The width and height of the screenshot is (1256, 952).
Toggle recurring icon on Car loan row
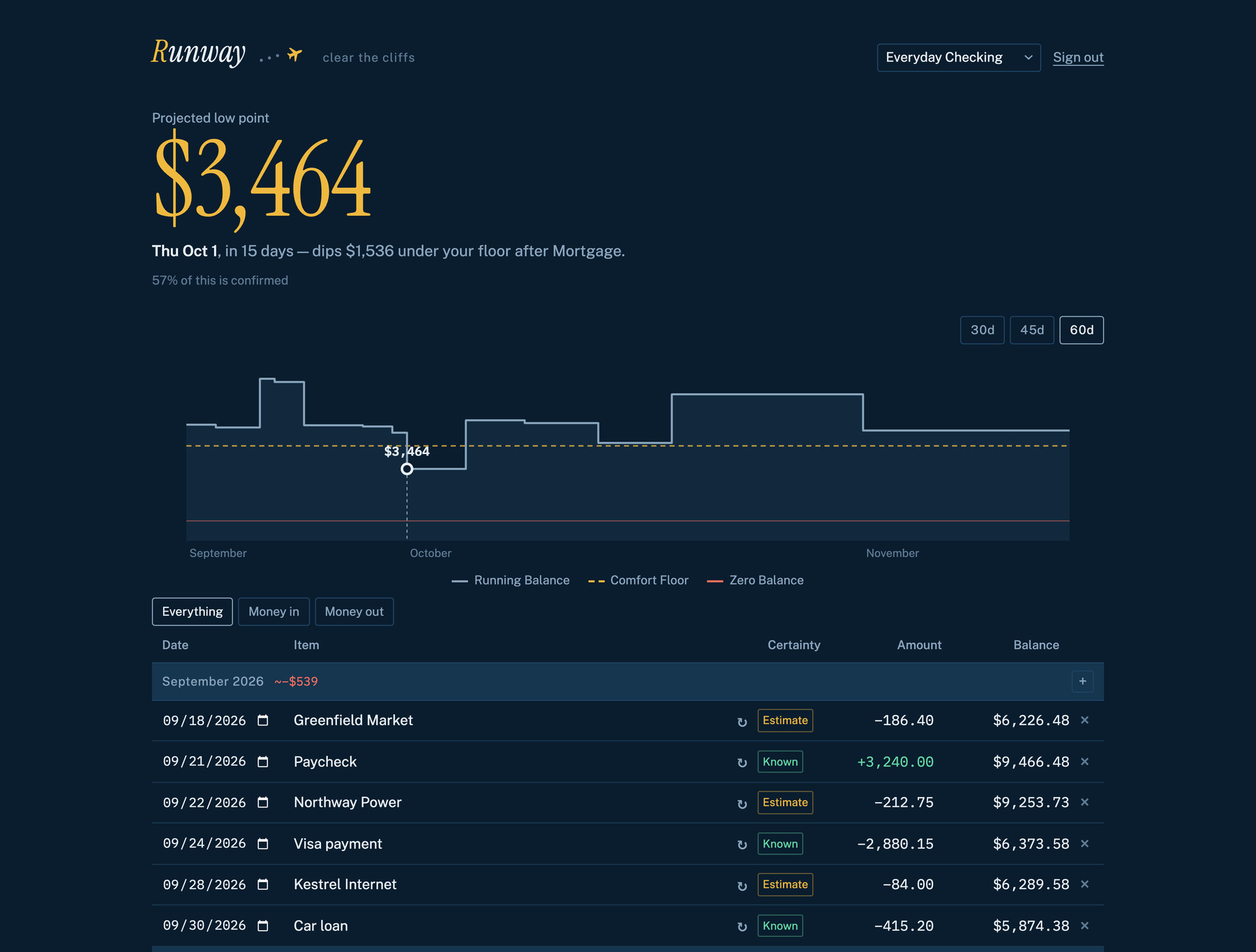pyautogui.click(x=742, y=927)
